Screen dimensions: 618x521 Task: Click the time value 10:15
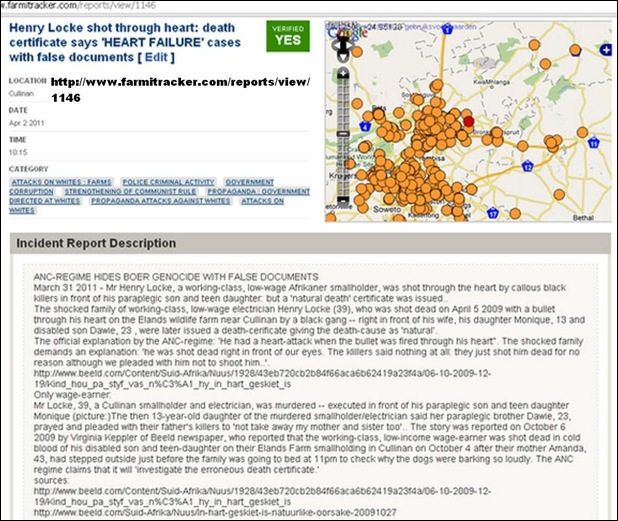[x=17, y=152]
